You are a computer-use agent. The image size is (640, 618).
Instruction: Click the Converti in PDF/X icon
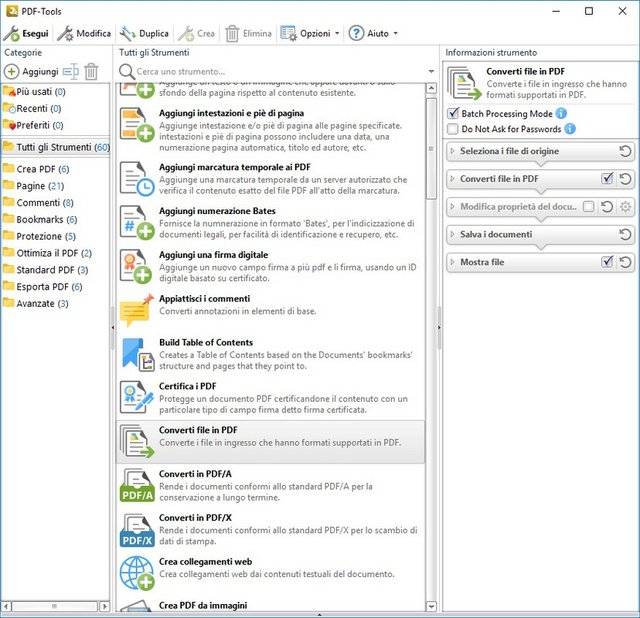137,529
